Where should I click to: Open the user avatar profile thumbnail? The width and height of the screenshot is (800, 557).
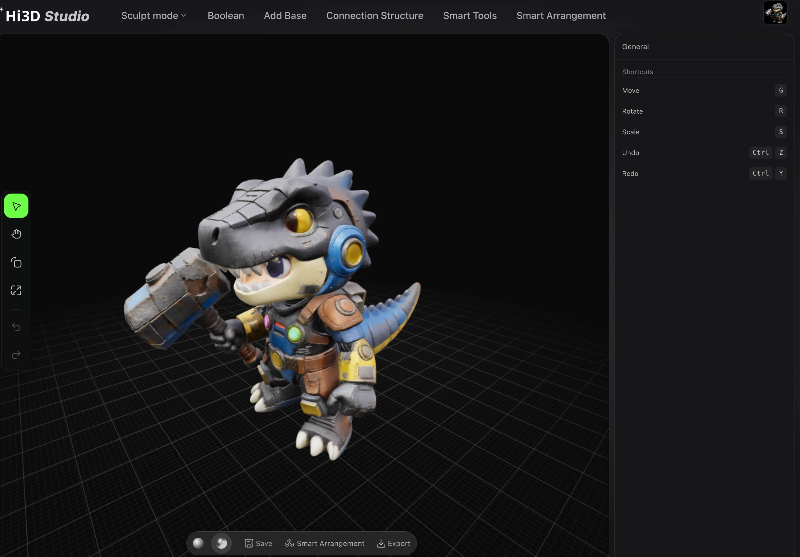click(775, 13)
